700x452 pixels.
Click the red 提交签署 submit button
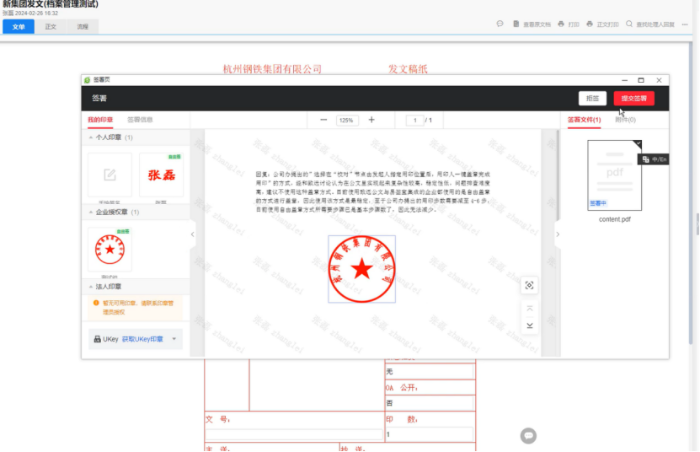(x=634, y=98)
